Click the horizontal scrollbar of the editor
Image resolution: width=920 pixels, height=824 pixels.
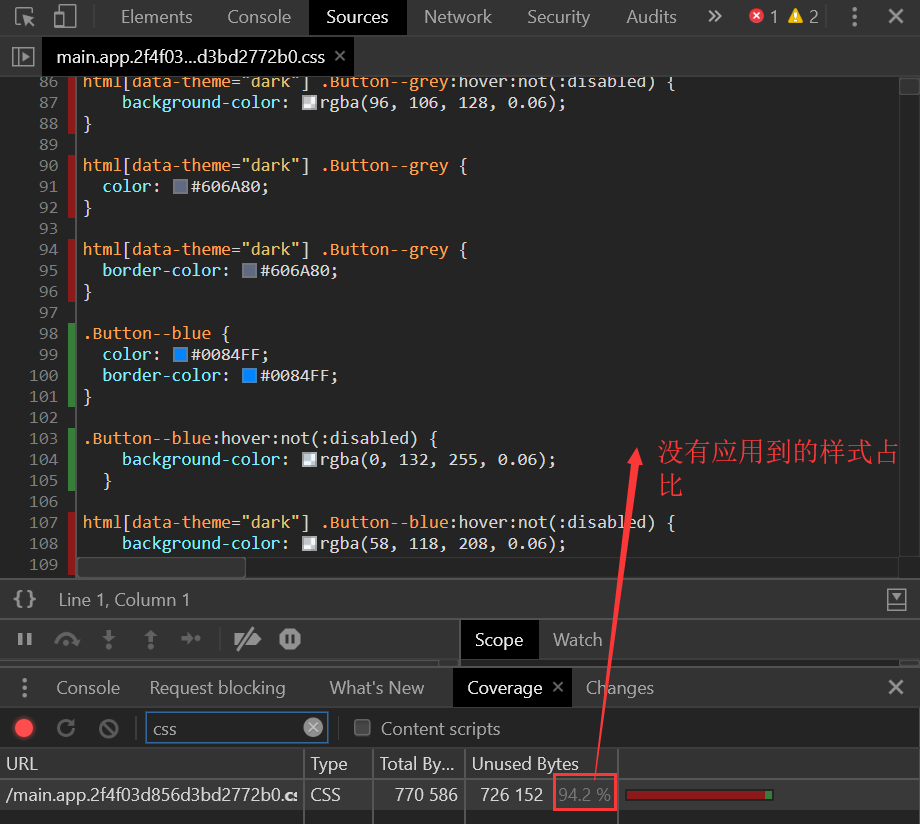[x=161, y=567]
